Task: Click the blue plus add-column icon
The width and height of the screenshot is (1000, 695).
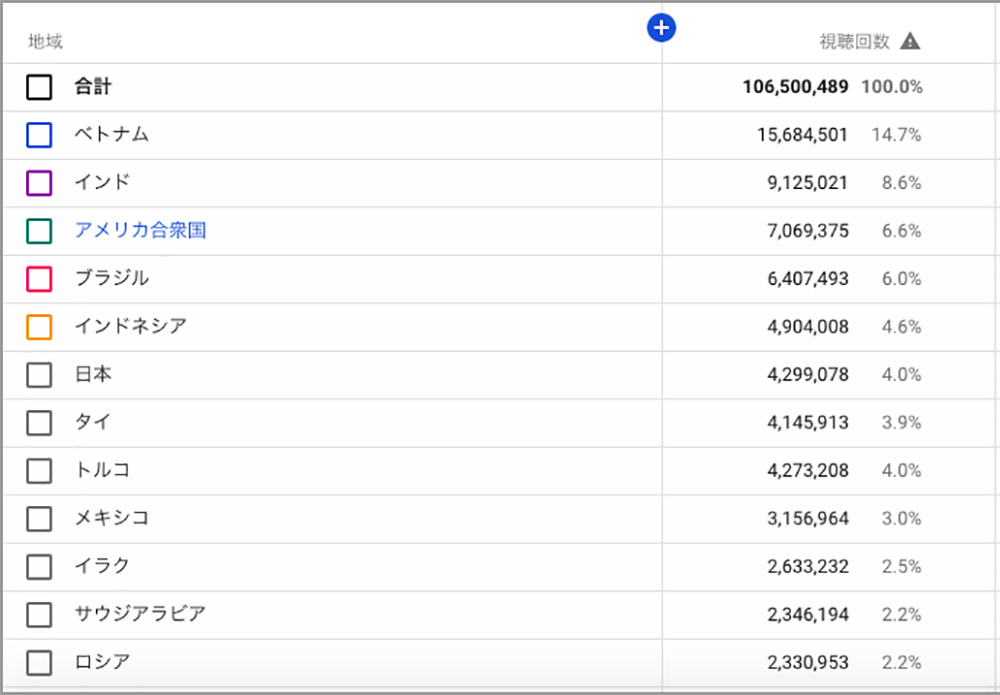Action: click(662, 28)
